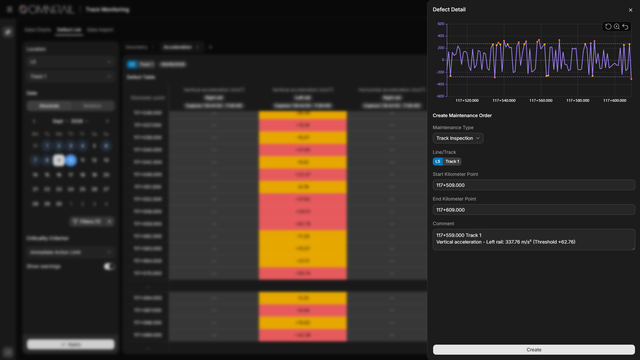Click the 117+520.000 axis label
Viewport: 640px width, 360px height.
coord(467,100)
